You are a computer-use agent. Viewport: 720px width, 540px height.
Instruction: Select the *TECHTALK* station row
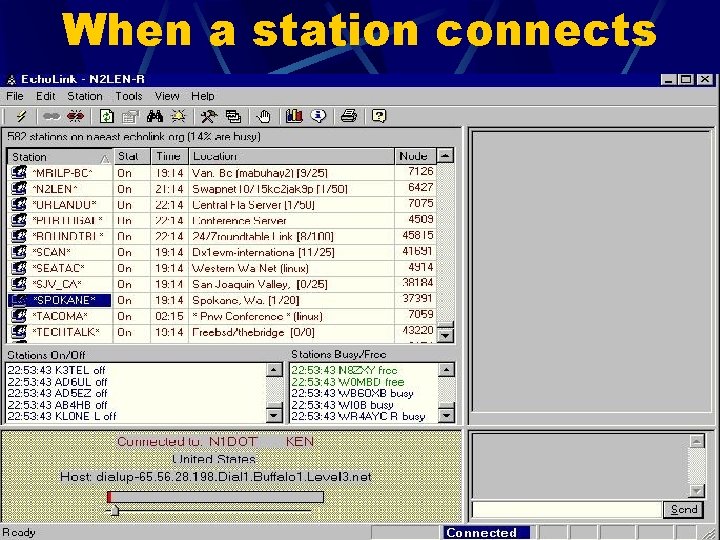(x=222, y=332)
